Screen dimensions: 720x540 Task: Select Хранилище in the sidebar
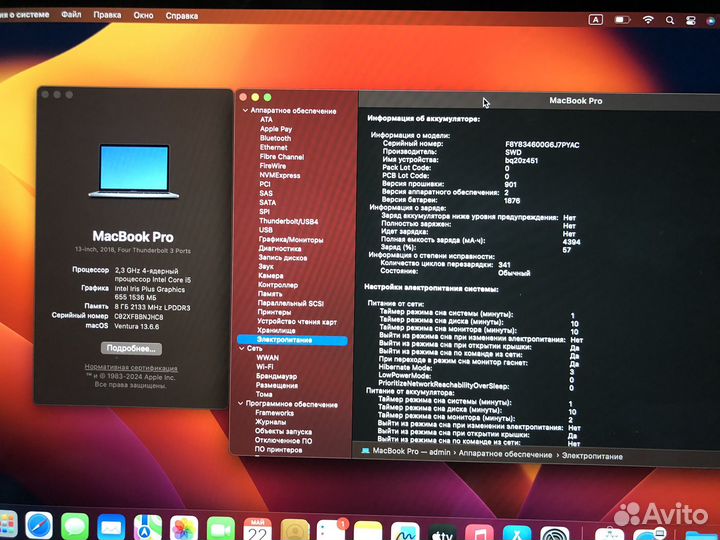[276, 330]
